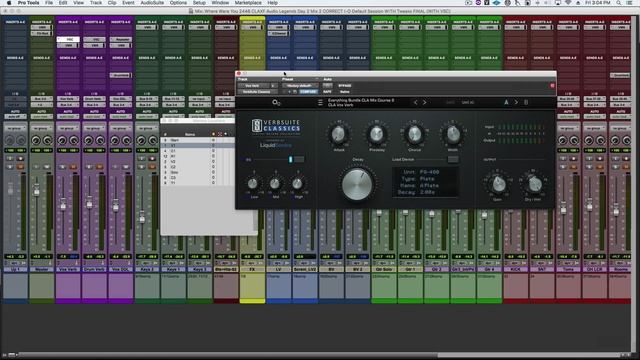
Task: Click the Low EQ knob
Action: pos(253,184)
